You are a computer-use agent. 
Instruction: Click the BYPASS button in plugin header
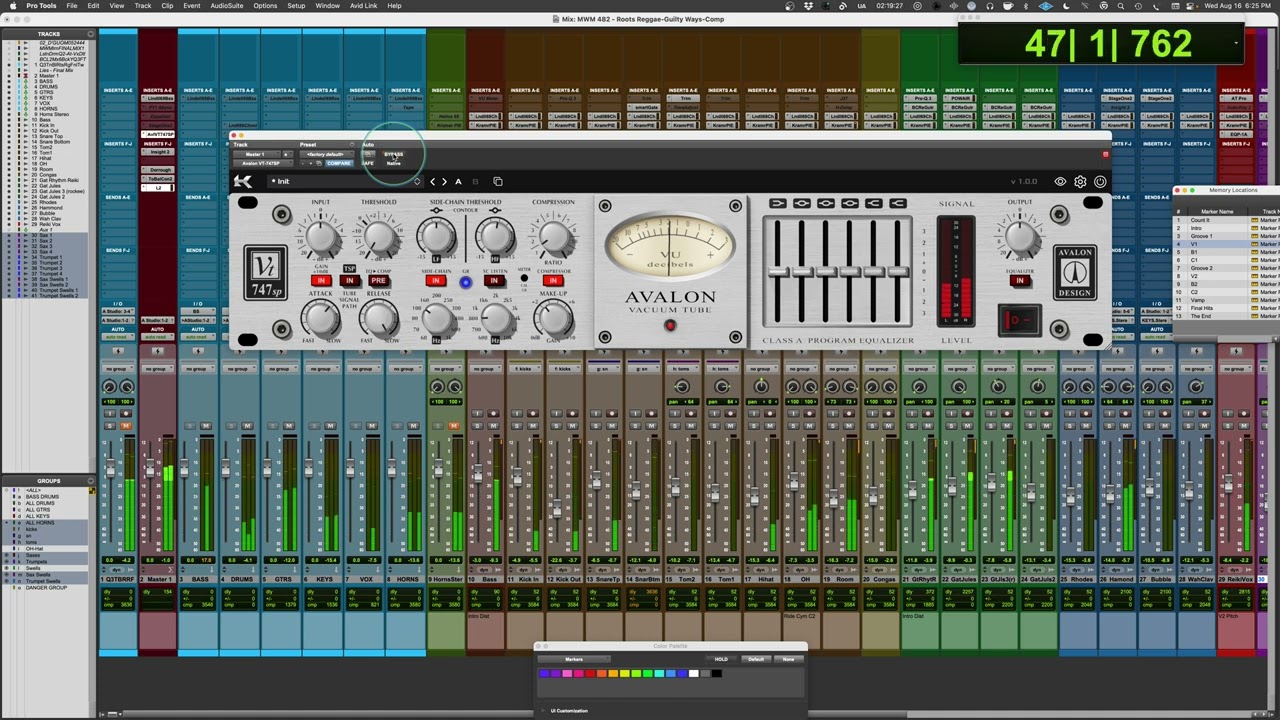pos(393,154)
